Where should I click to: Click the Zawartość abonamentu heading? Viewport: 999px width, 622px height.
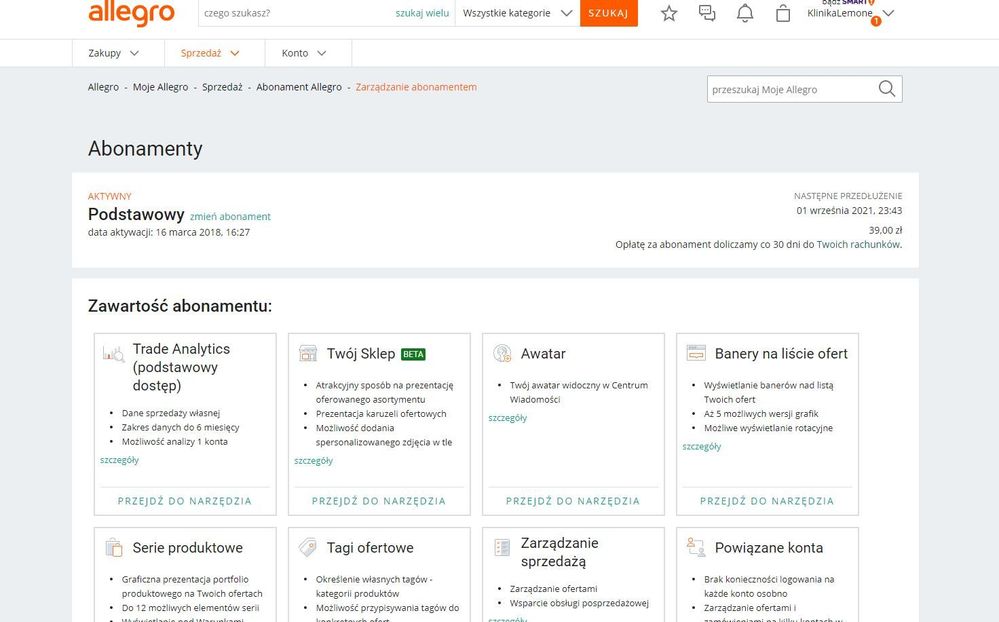(180, 306)
